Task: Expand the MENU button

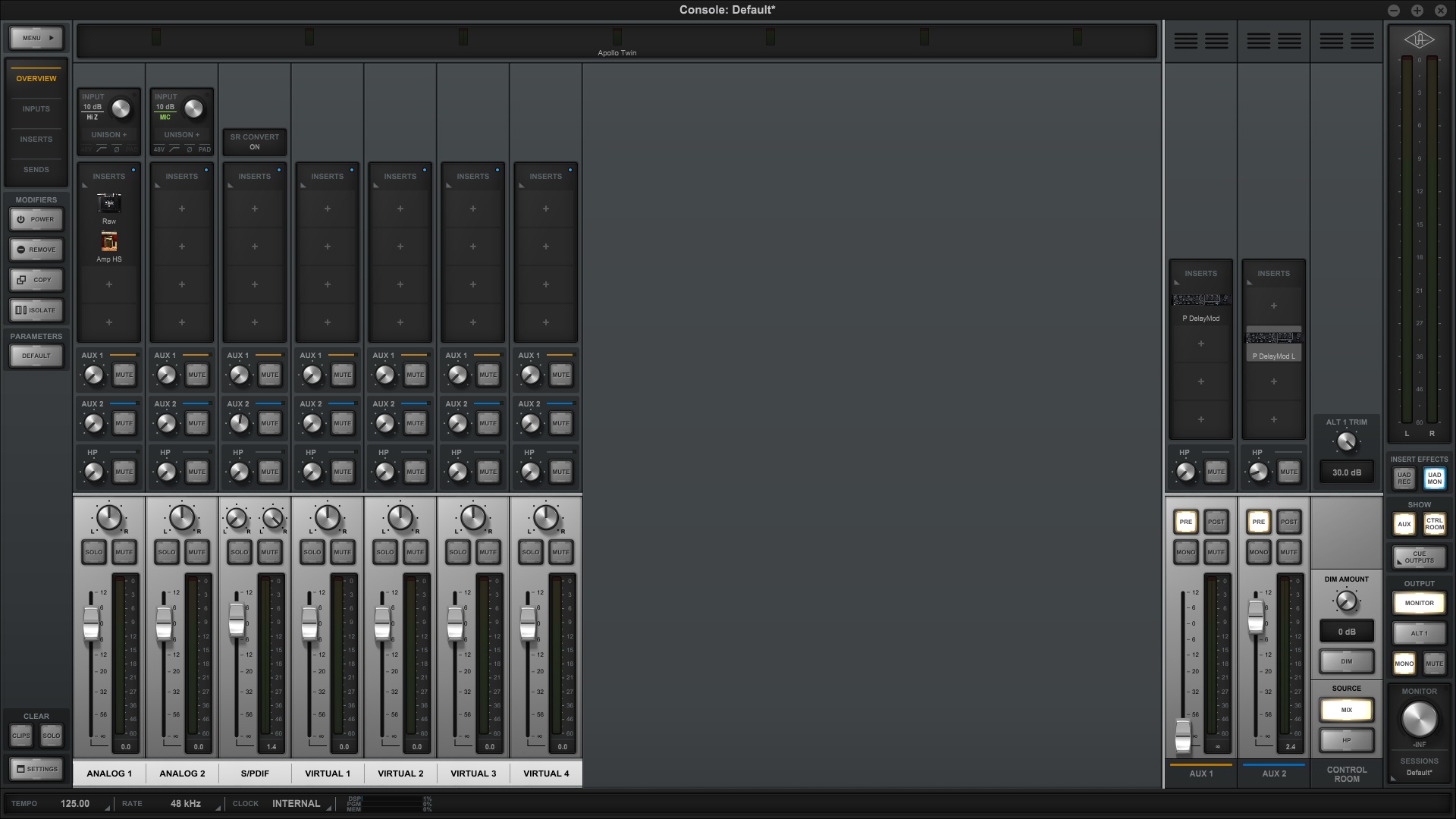Action: click(x=36, y=38)
